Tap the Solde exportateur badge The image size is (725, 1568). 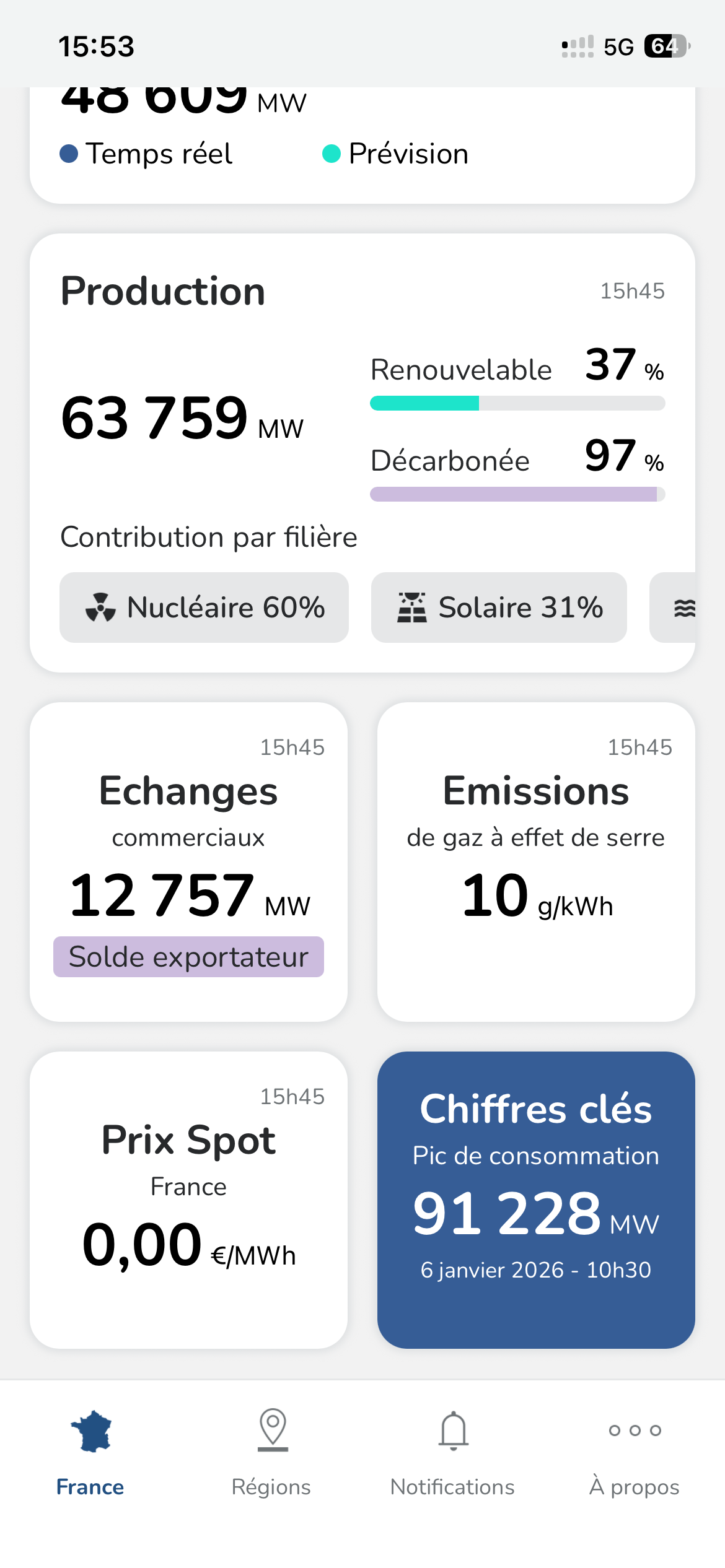coord(188,957)
